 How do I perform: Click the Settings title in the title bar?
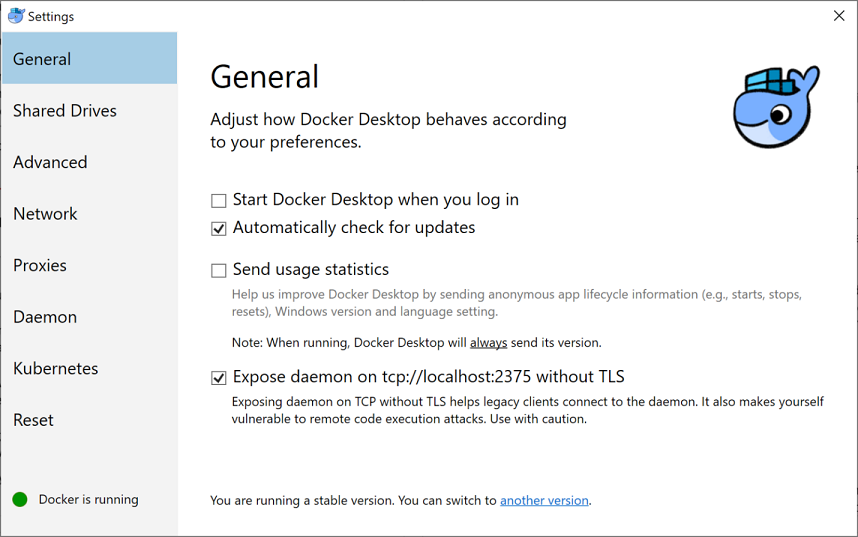coord(51,17)
